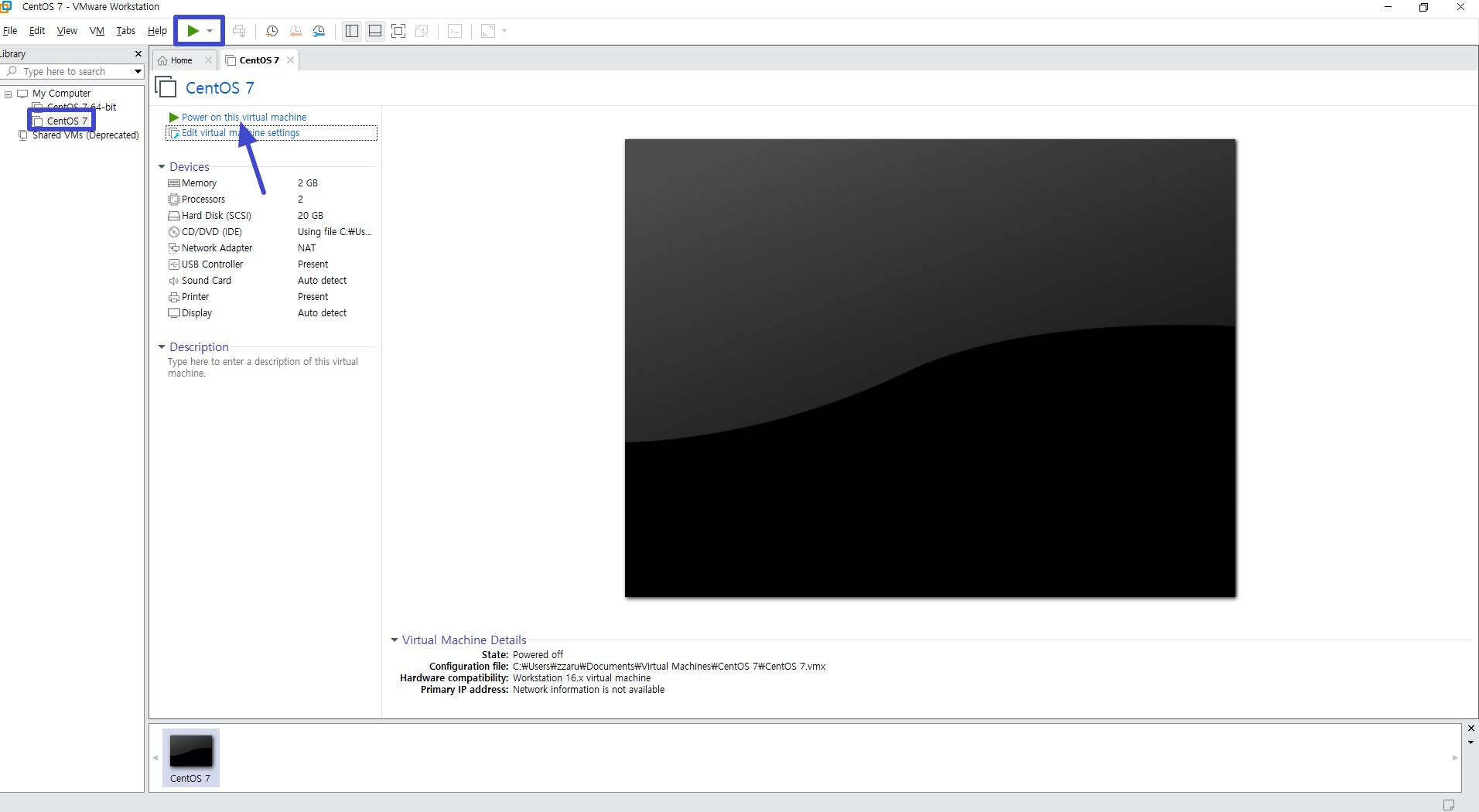
Task: Click thumbnail bar left scroll arrow
Action: (155, 758)
